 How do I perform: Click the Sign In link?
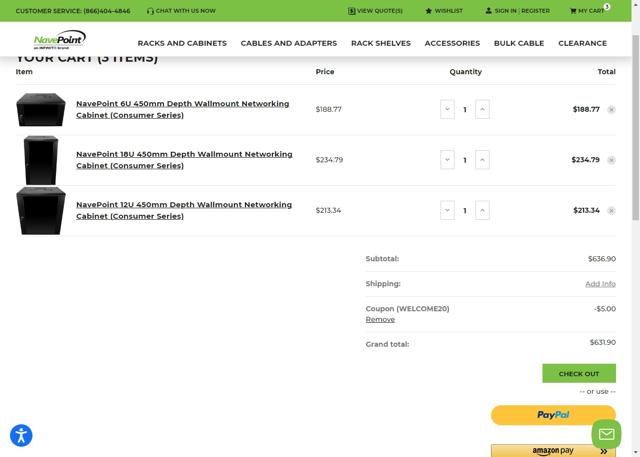pyautogui.click(x=506, y=11)
